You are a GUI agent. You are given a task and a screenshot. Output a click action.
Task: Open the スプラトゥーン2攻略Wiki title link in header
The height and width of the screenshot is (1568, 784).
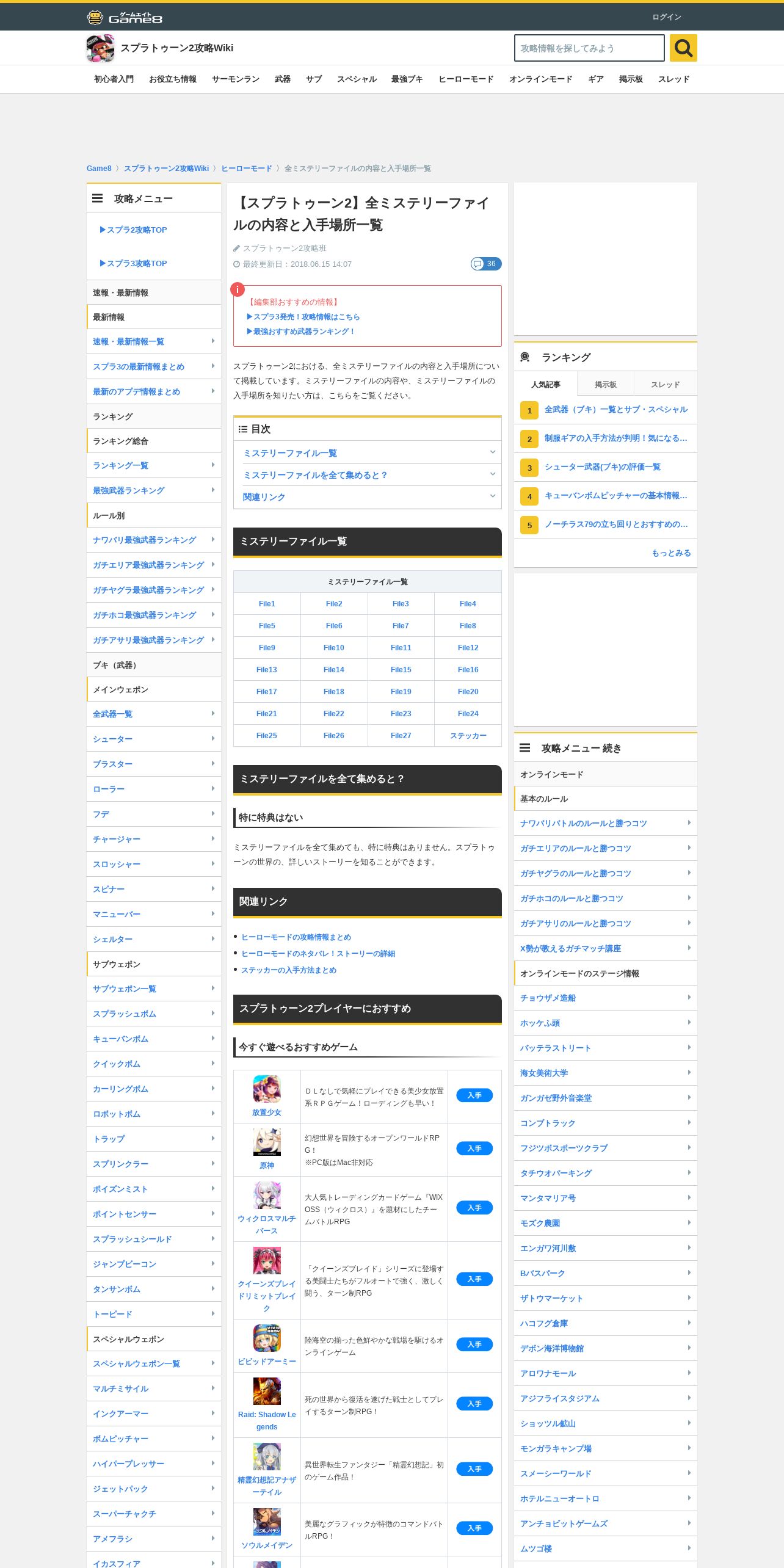(177, 48)
